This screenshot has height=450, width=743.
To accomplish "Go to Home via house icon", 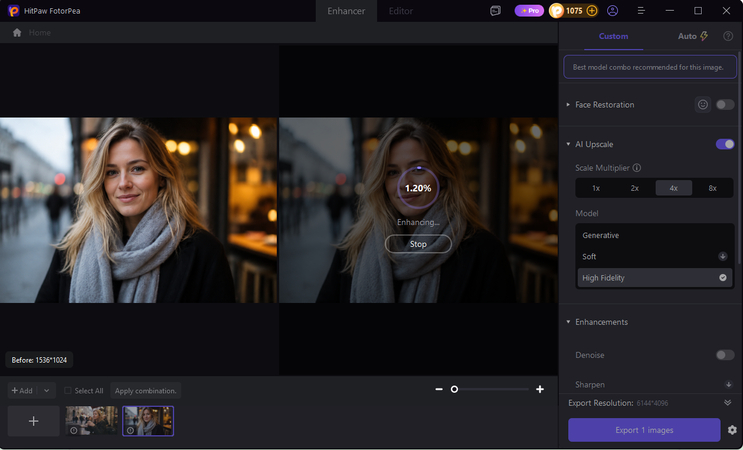I will tap(17, 33).
